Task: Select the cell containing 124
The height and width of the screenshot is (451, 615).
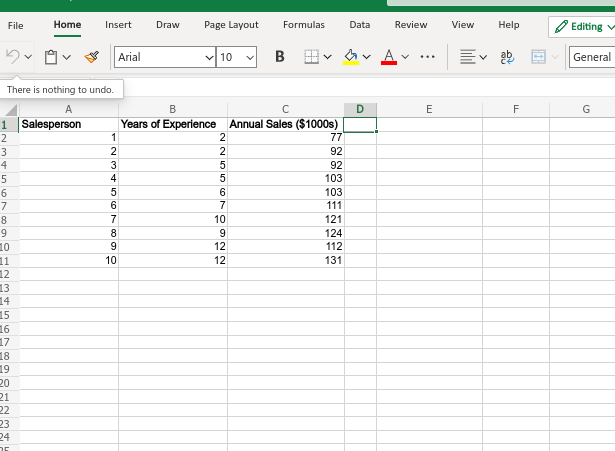Action: (x=286, y=233)
